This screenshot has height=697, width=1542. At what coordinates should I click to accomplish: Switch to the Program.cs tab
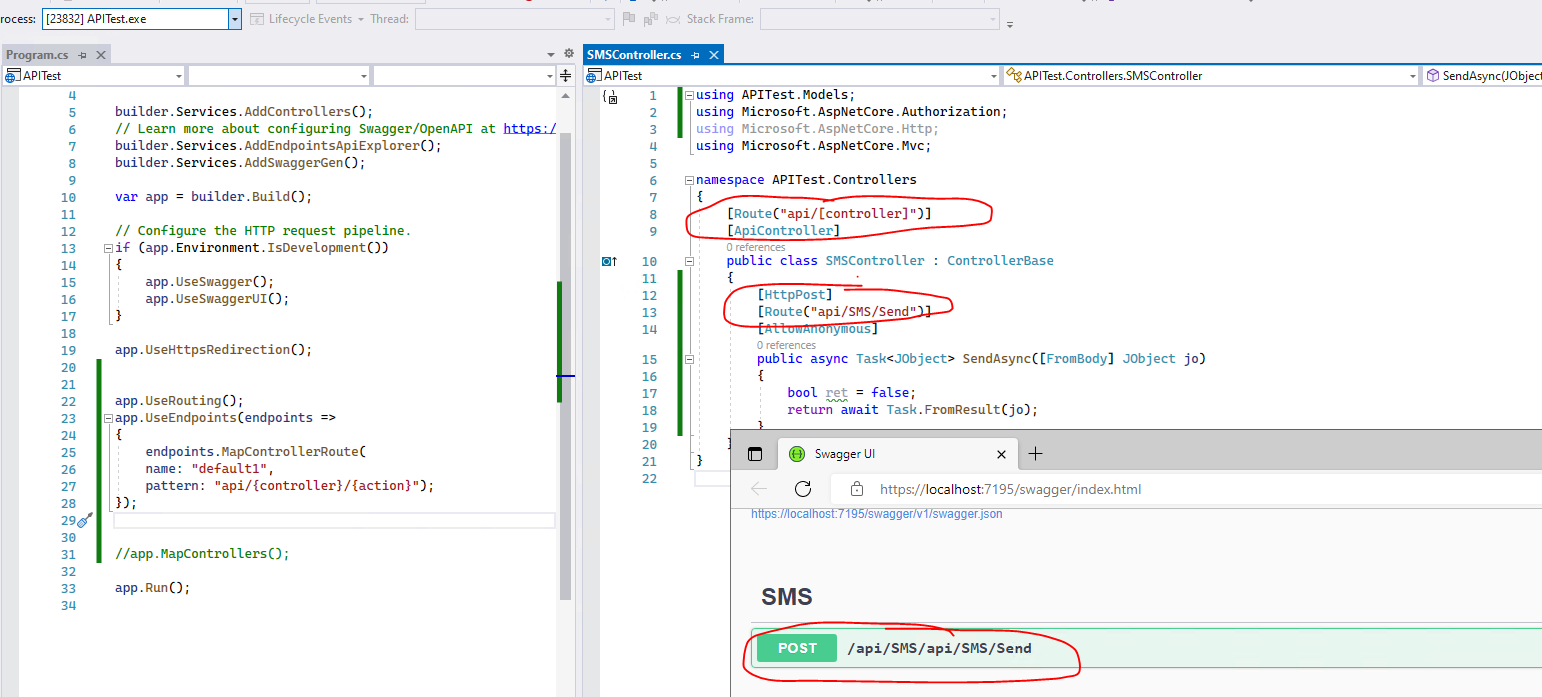pos(38,55)
